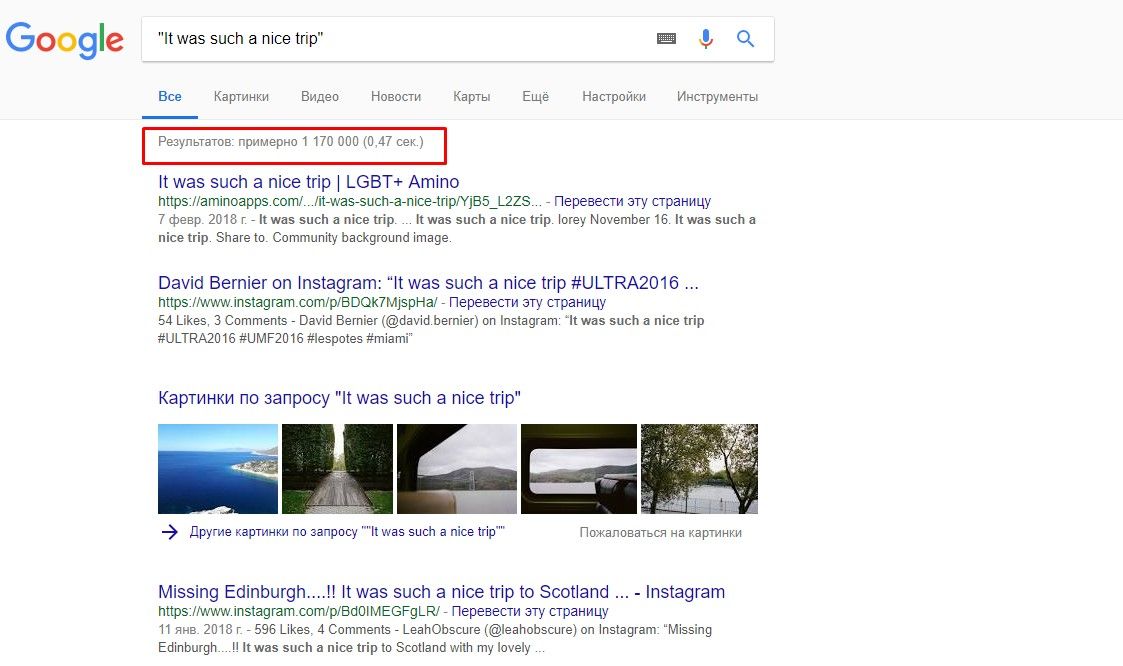1123x666 pixels.
Task: Click instagram.com/p/BDQk7MjspHa URL
Action: 297,302
